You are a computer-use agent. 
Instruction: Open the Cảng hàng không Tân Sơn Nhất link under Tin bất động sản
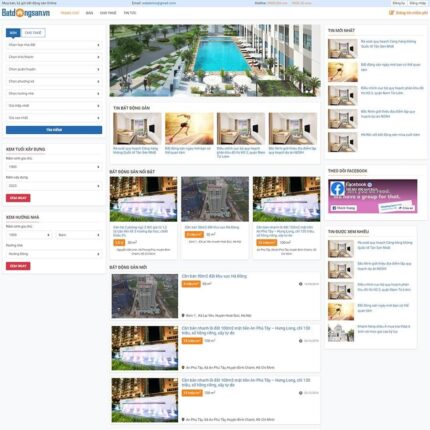click(x=136, y=150)
